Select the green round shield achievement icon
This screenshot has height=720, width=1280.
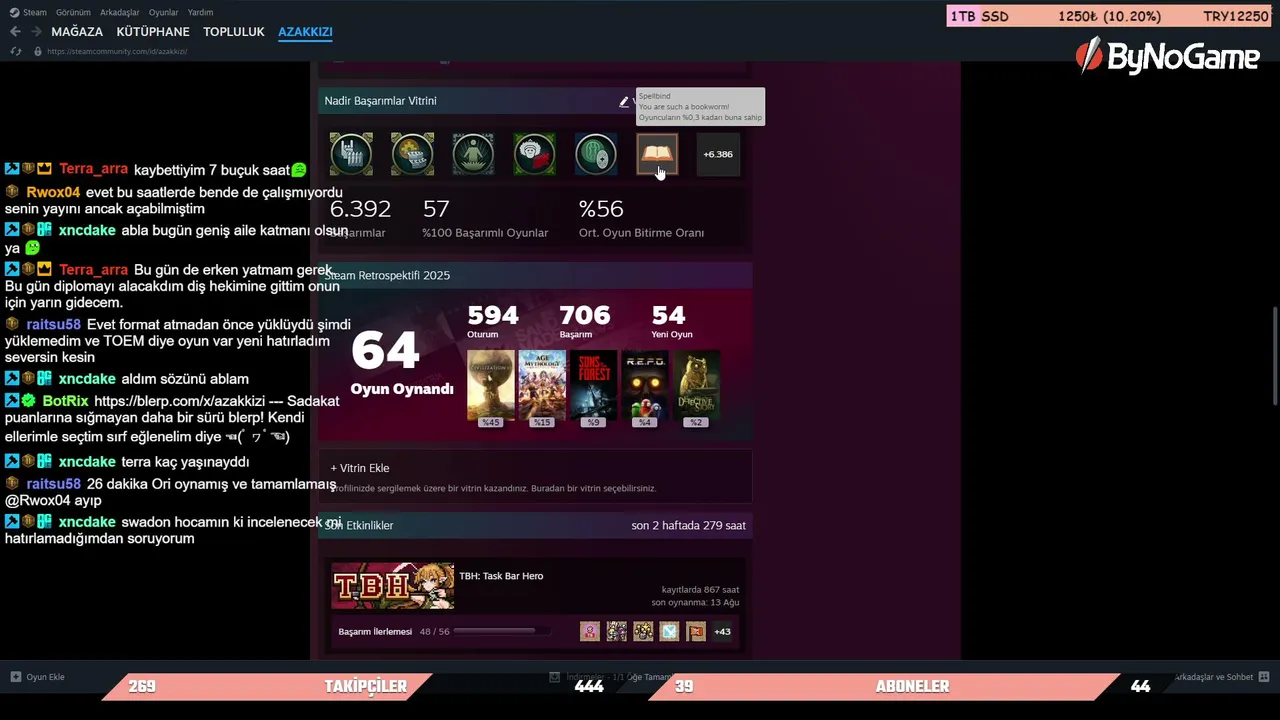point(596,154)
